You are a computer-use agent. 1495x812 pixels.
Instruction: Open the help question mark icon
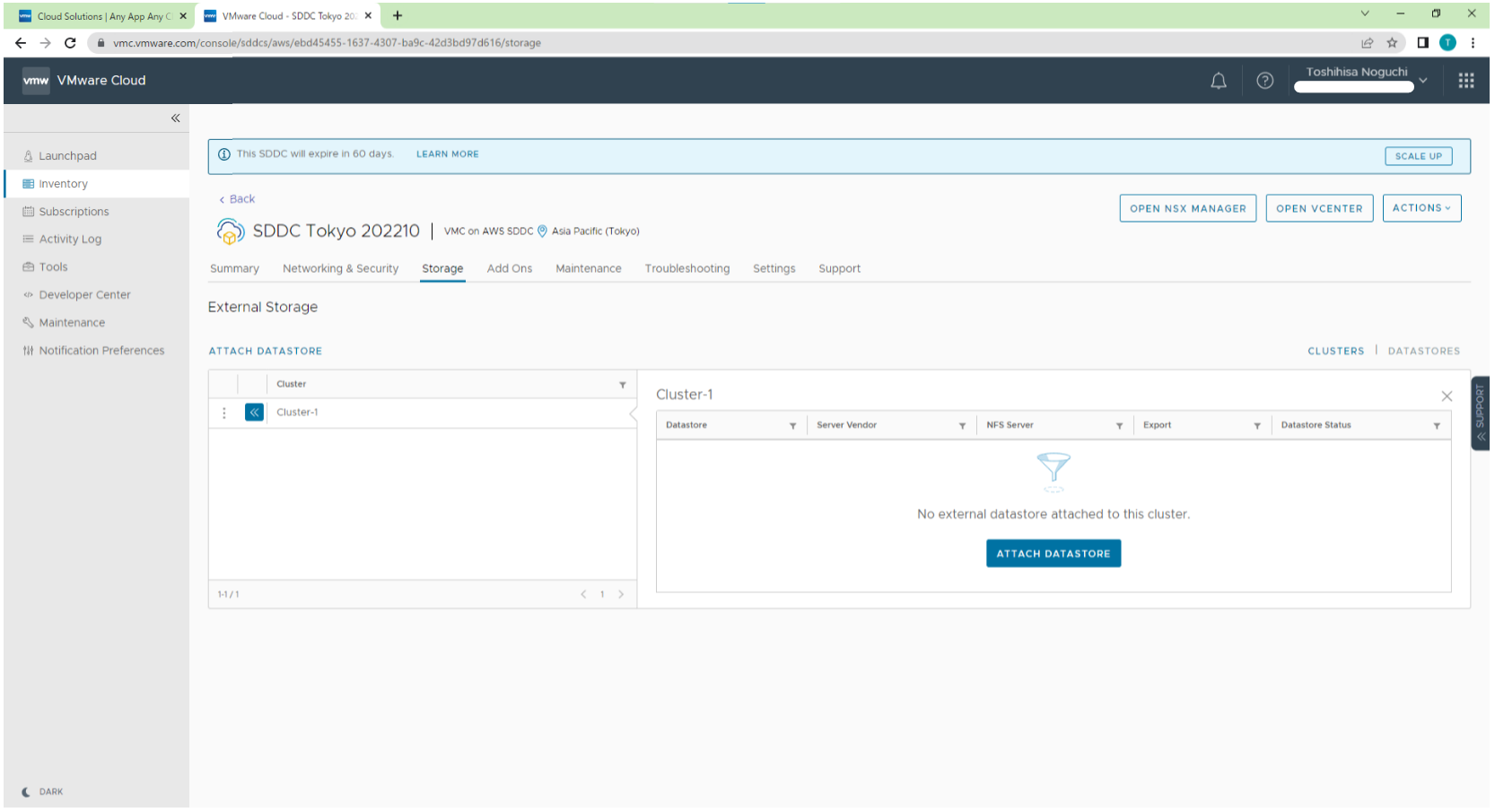[1265, 81]
